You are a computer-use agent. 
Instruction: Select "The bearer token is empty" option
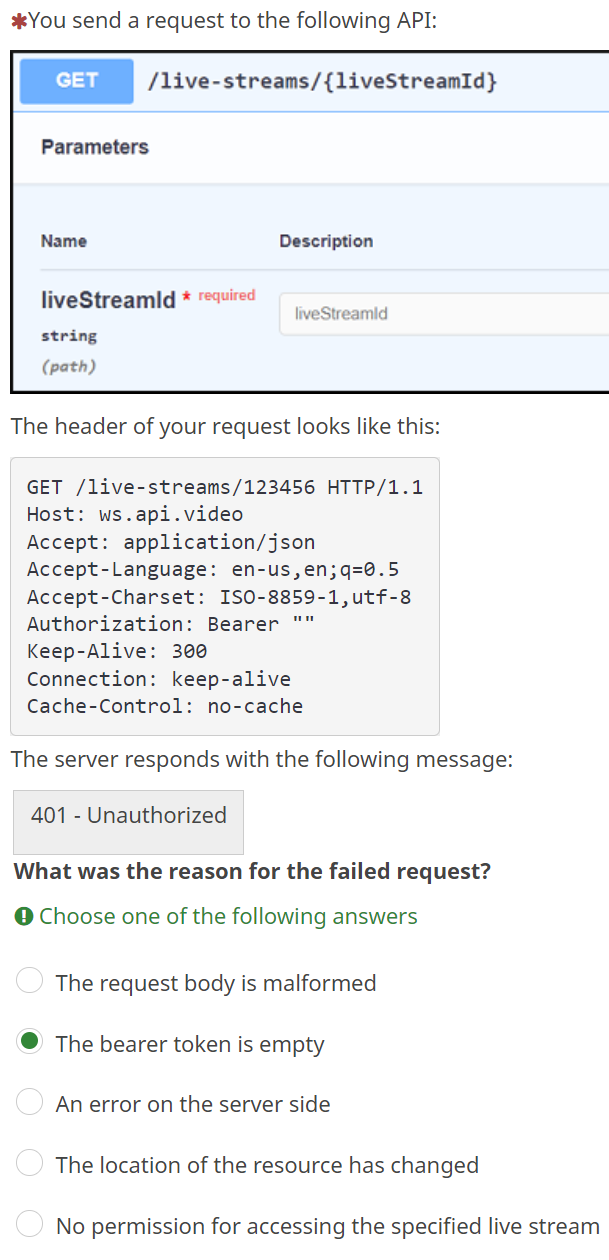(30, 1042)
